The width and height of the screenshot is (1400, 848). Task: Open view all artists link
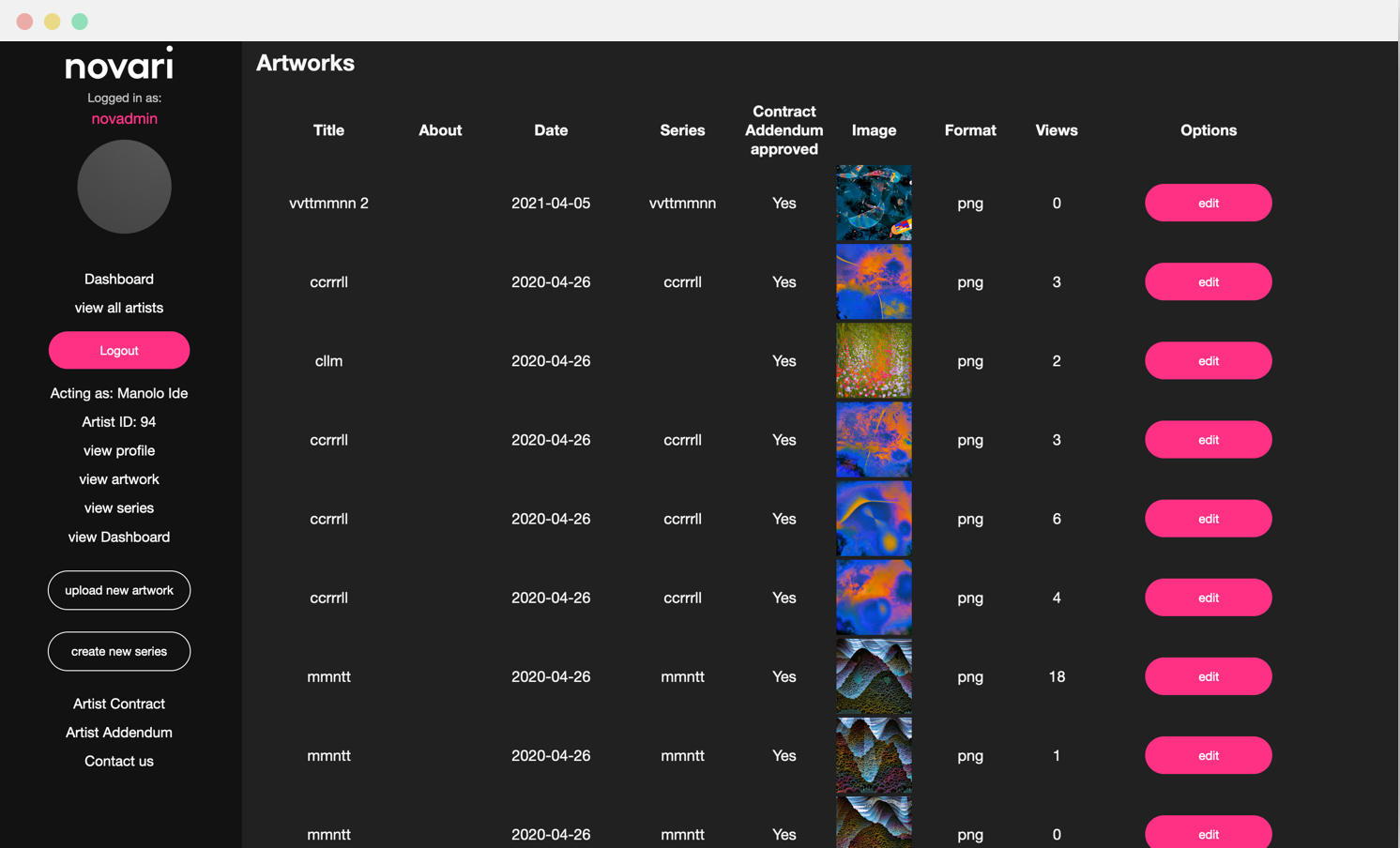point(119,308)
